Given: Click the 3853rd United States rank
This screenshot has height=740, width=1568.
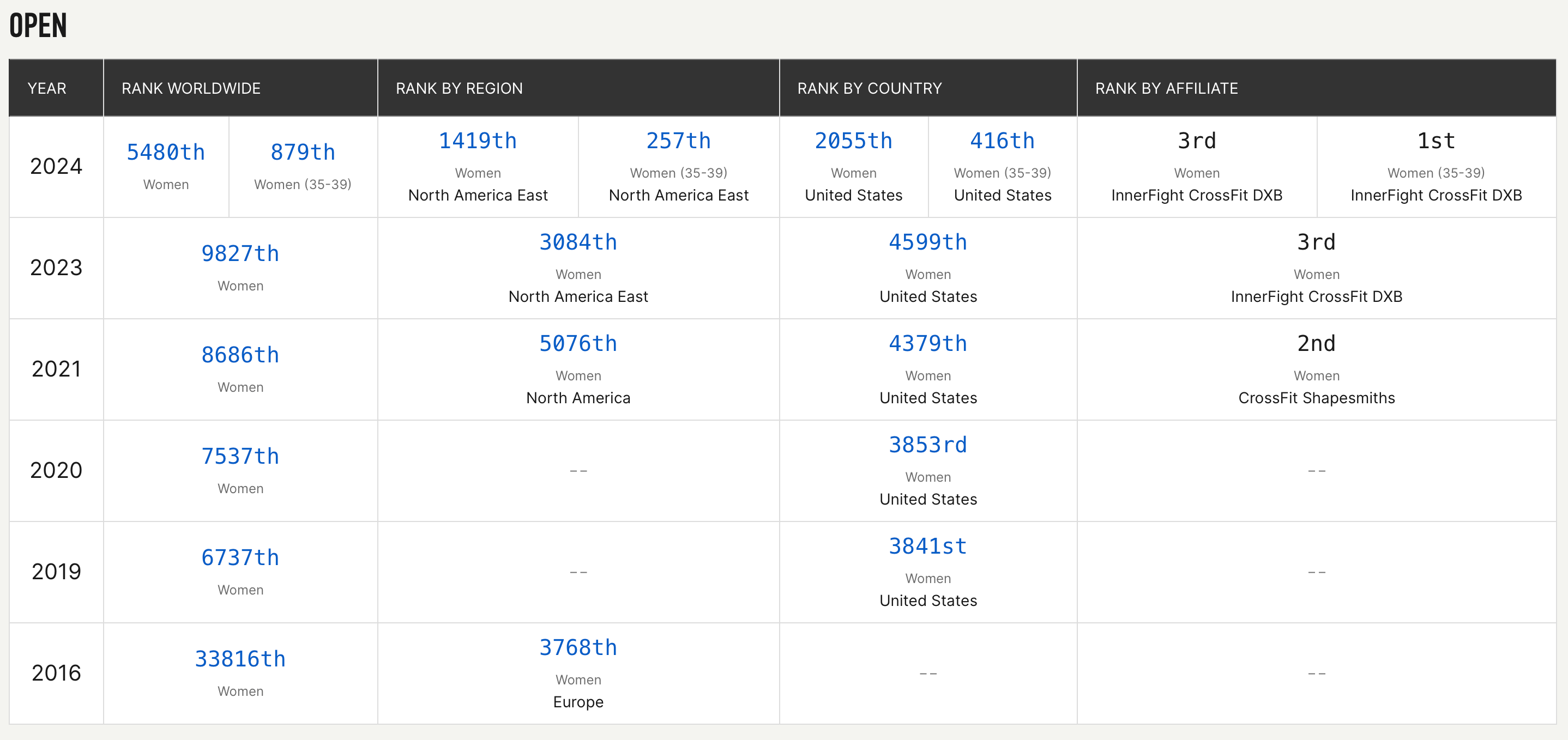Looking at the screenshot, I should point(927,445).
